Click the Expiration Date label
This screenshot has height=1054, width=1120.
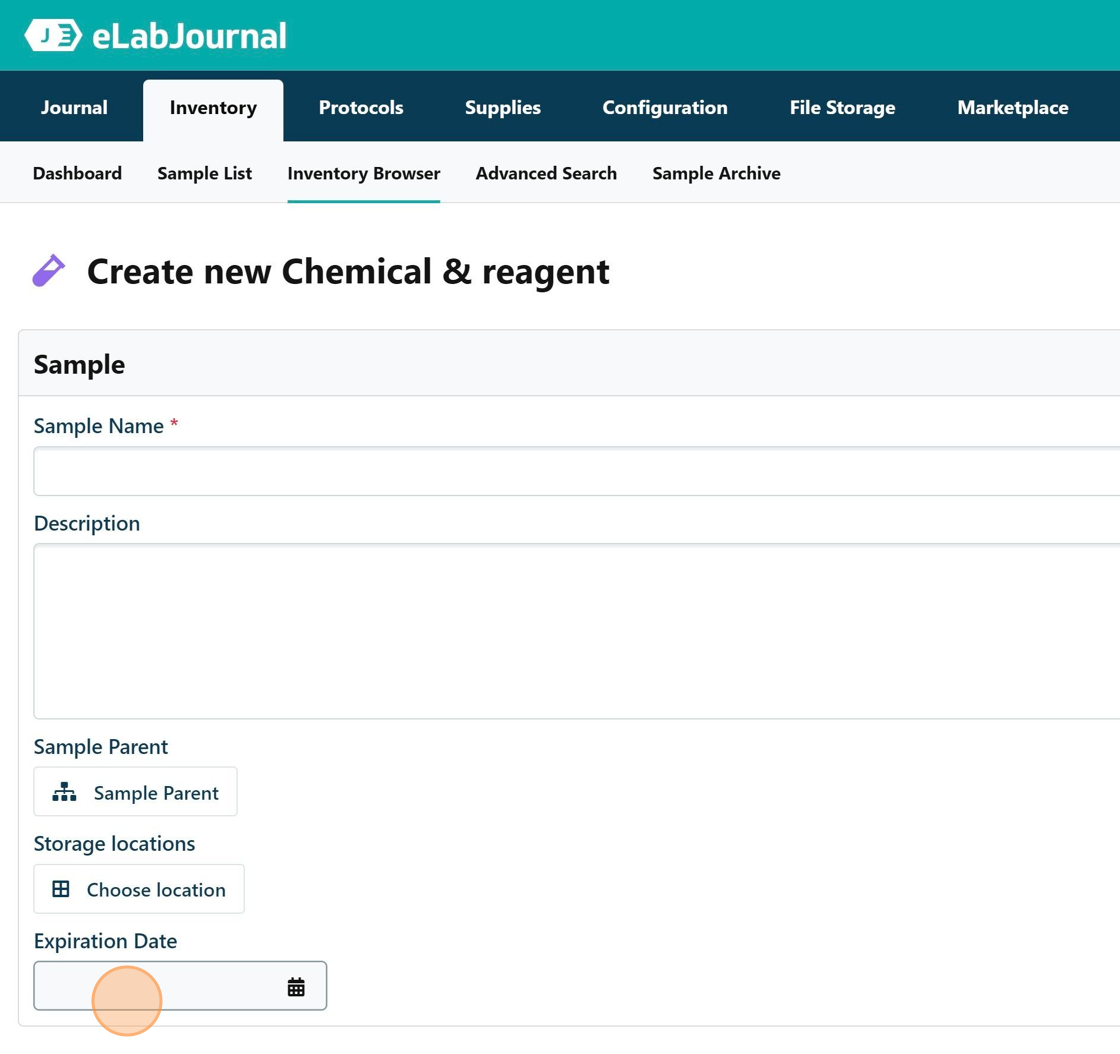(x=105, y=940)
